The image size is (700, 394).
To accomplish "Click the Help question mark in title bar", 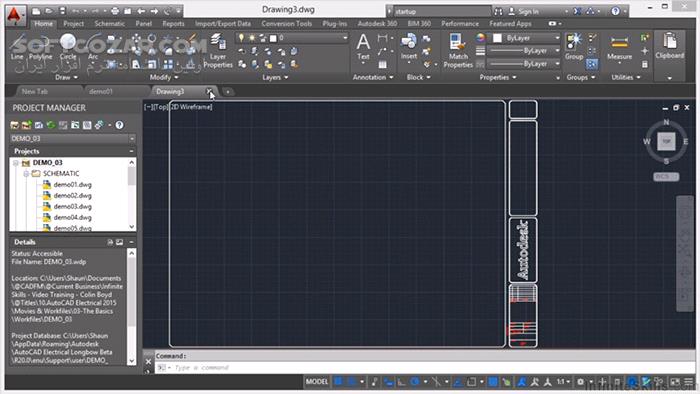I will (x=616, y=11).
